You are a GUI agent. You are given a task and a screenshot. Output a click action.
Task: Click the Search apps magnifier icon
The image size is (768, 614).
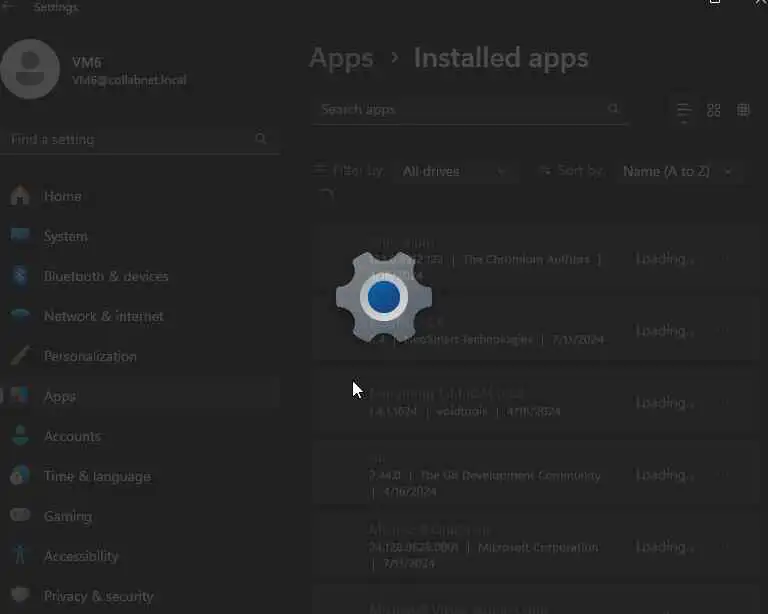(613, 109)
